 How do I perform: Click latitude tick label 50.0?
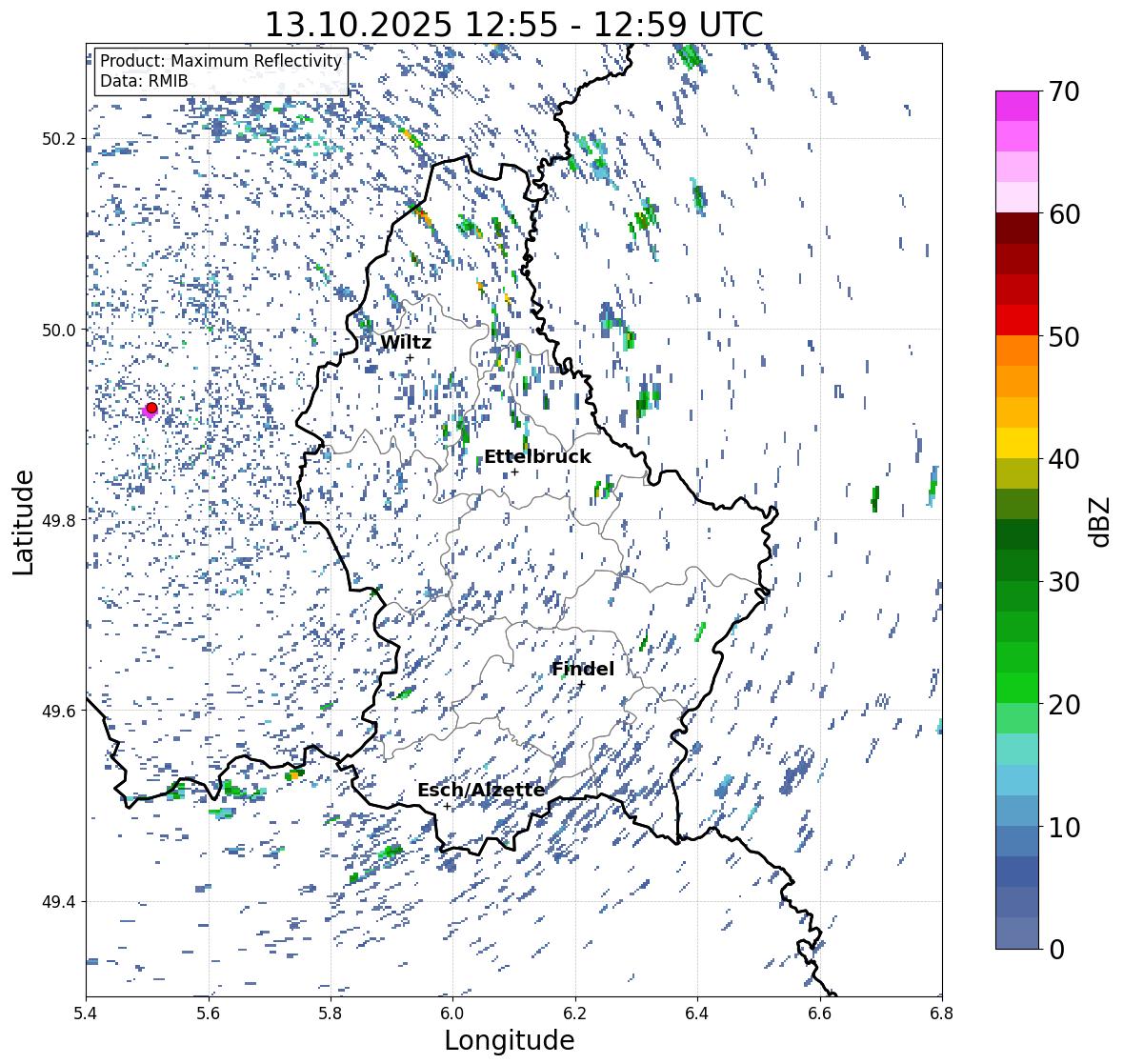tap(59, 330)
